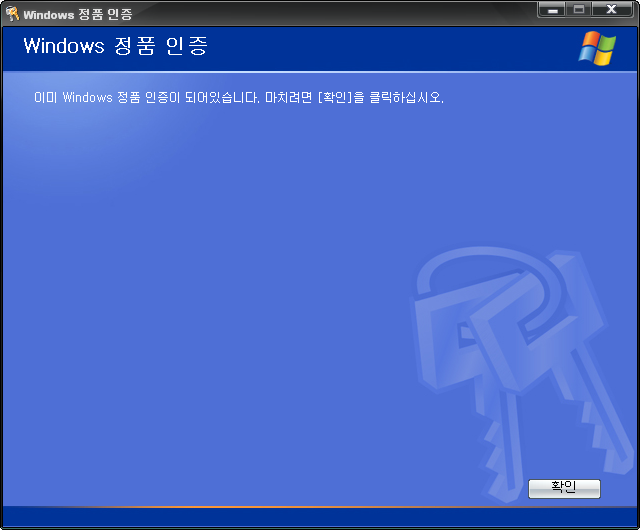Select the 'Windows 정품 인증' header title
The width and height of the screenshot is (640, 530).
click(x=116, y=46)
